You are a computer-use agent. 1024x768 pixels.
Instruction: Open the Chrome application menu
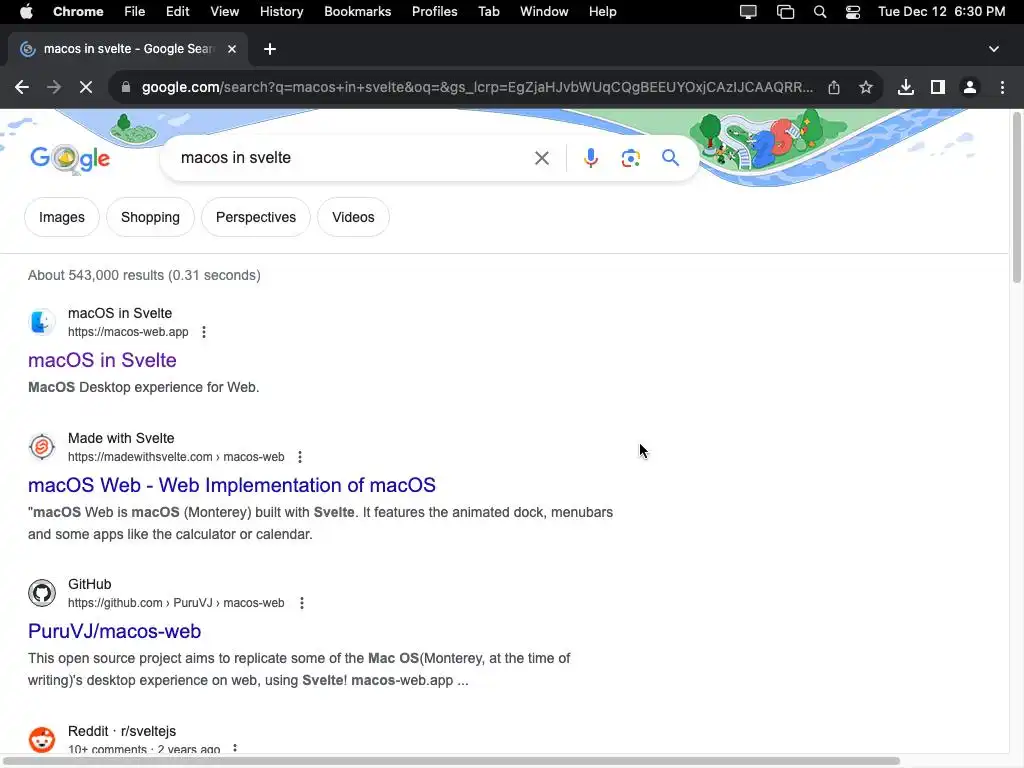[x=78, y=12]
